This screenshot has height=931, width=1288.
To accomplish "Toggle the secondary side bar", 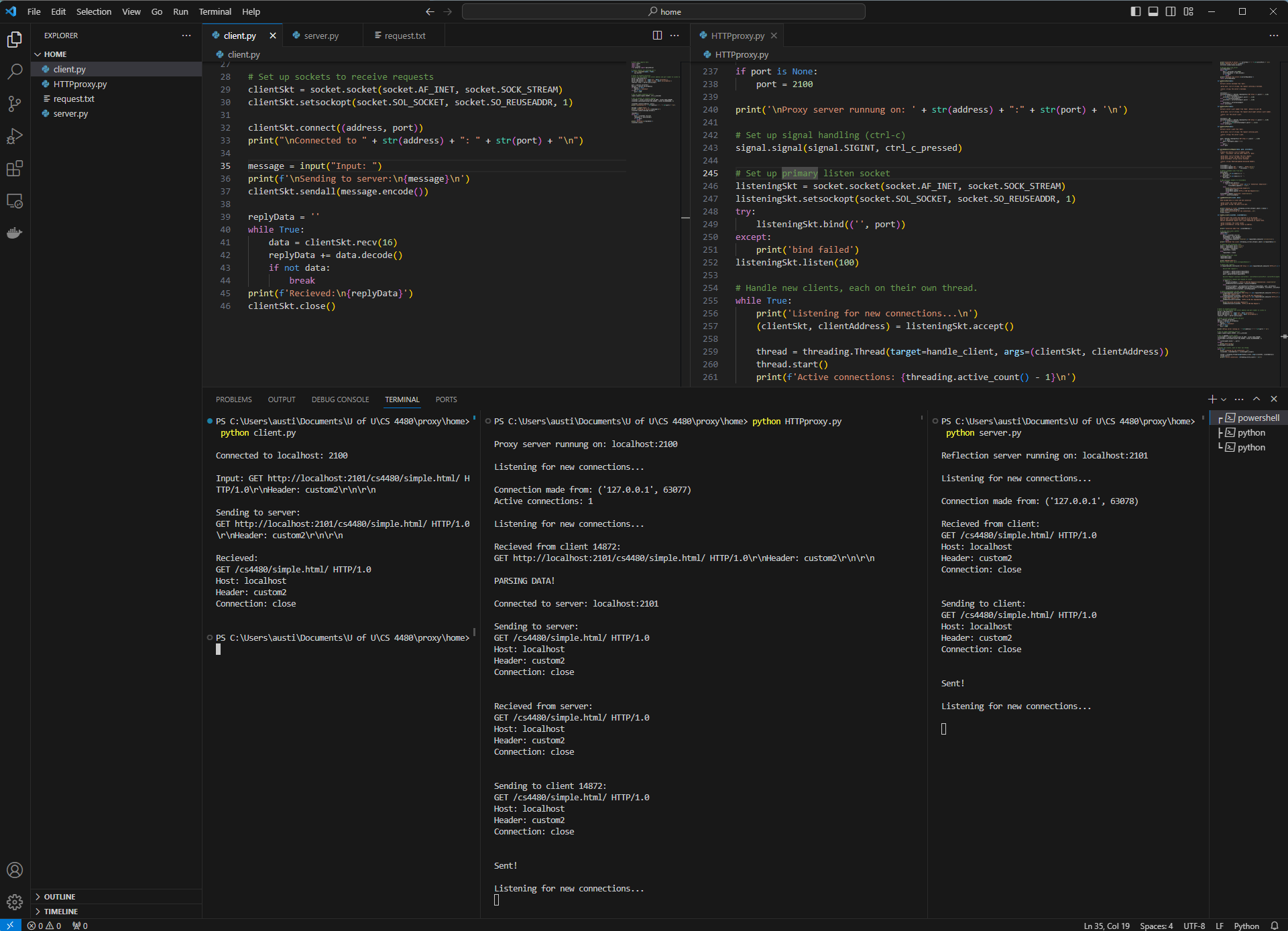I will click(1170, 11).
